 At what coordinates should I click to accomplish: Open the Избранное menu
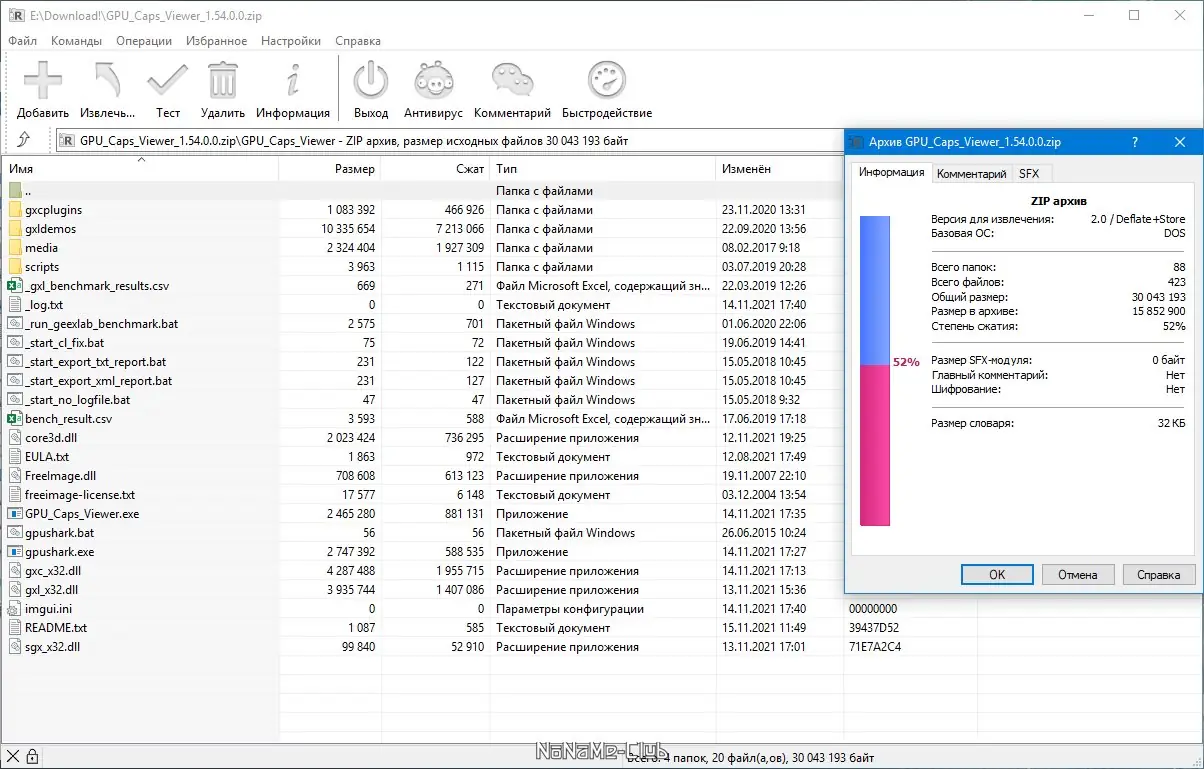tap(216, 41)
